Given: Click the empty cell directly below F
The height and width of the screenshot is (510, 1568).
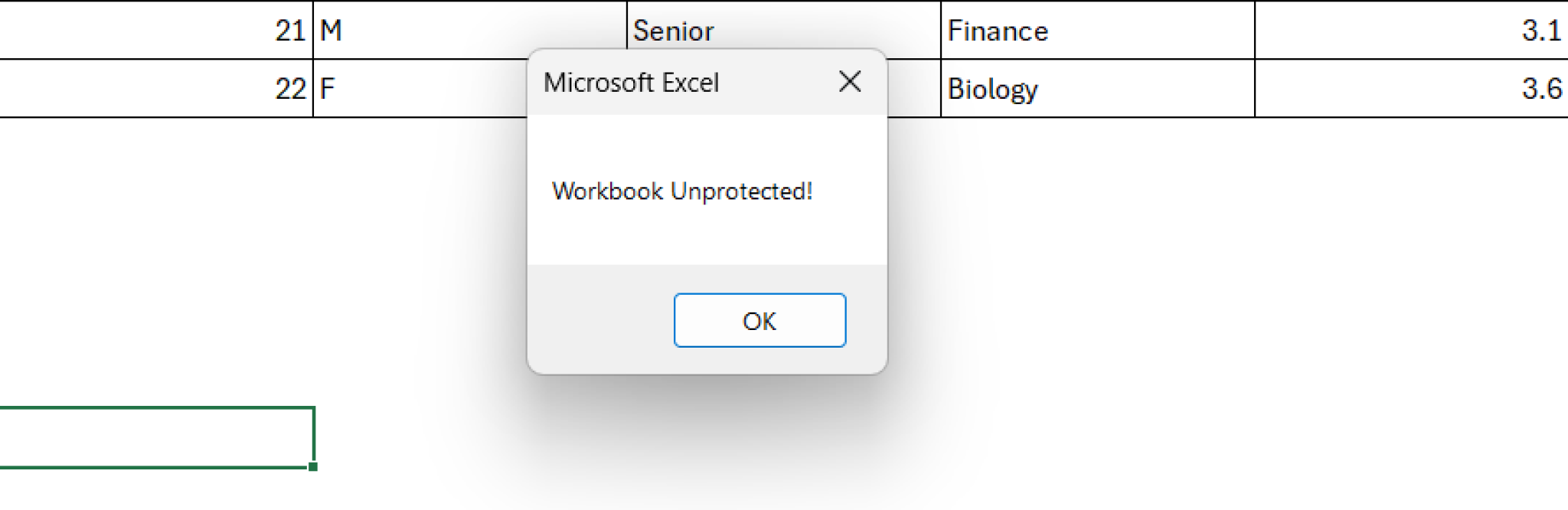Looking at the screenshot, I should tap(420, 147).
